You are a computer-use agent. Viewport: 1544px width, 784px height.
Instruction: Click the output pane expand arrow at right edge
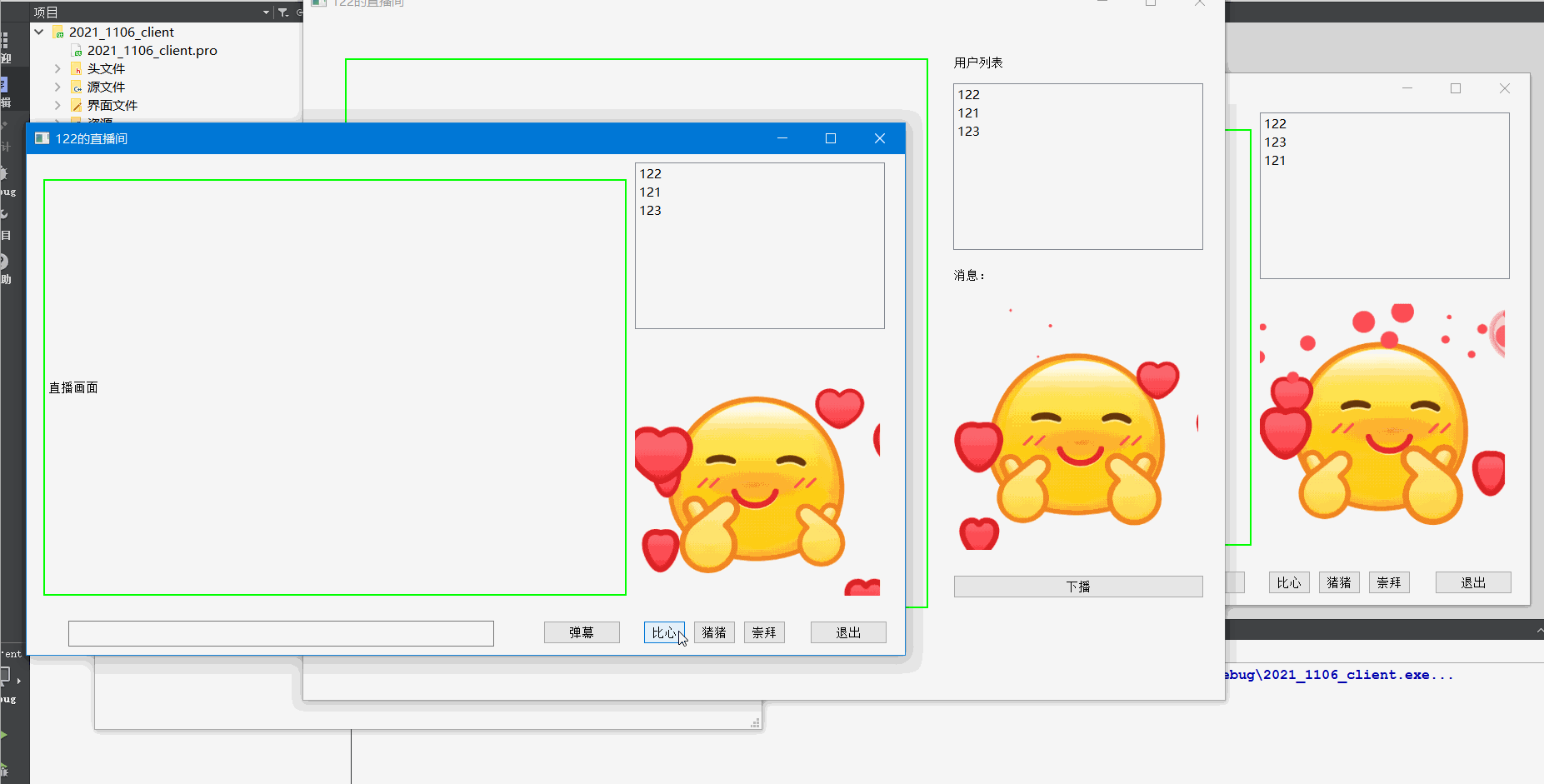pos(1540,632)
